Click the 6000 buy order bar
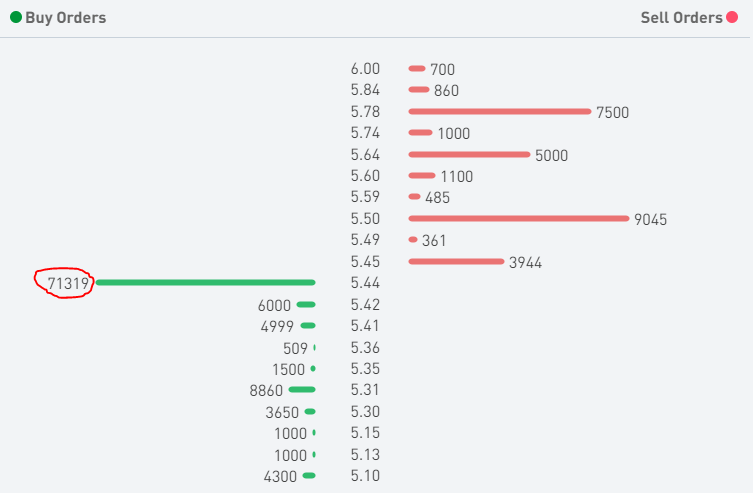The height and width of the screenshot is (493, 753). [306, 304]
